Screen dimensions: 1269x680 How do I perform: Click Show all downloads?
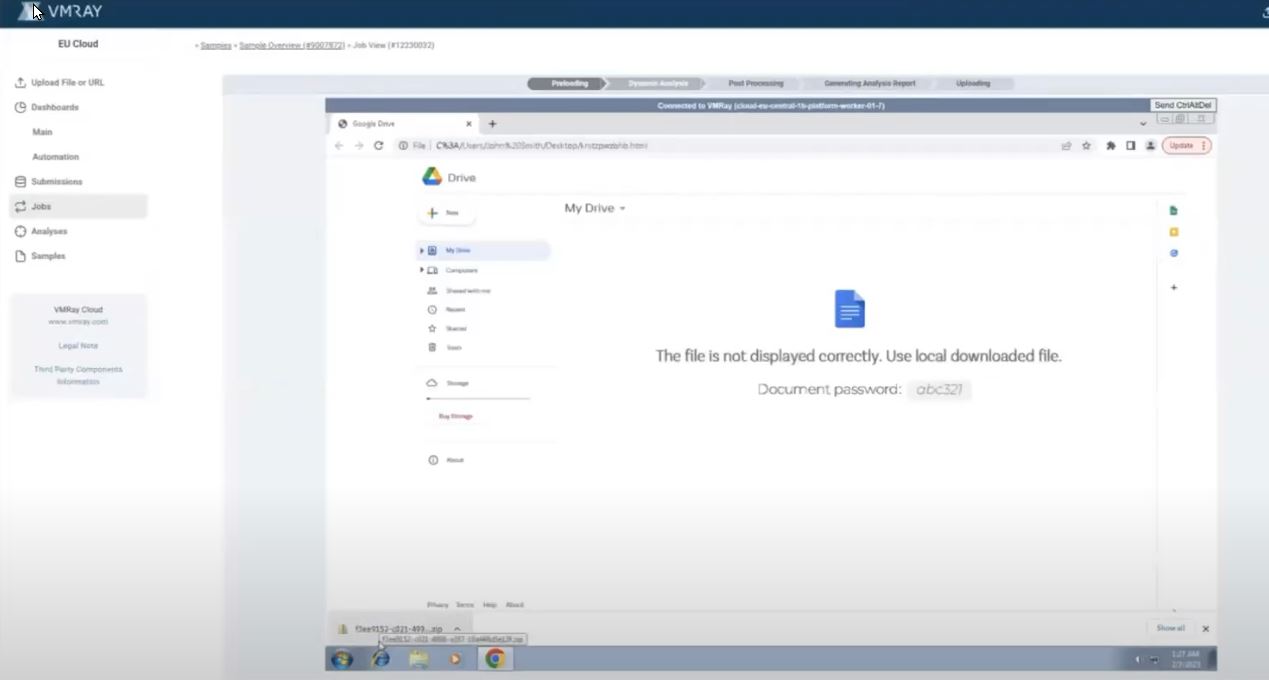pos(1170,628)
